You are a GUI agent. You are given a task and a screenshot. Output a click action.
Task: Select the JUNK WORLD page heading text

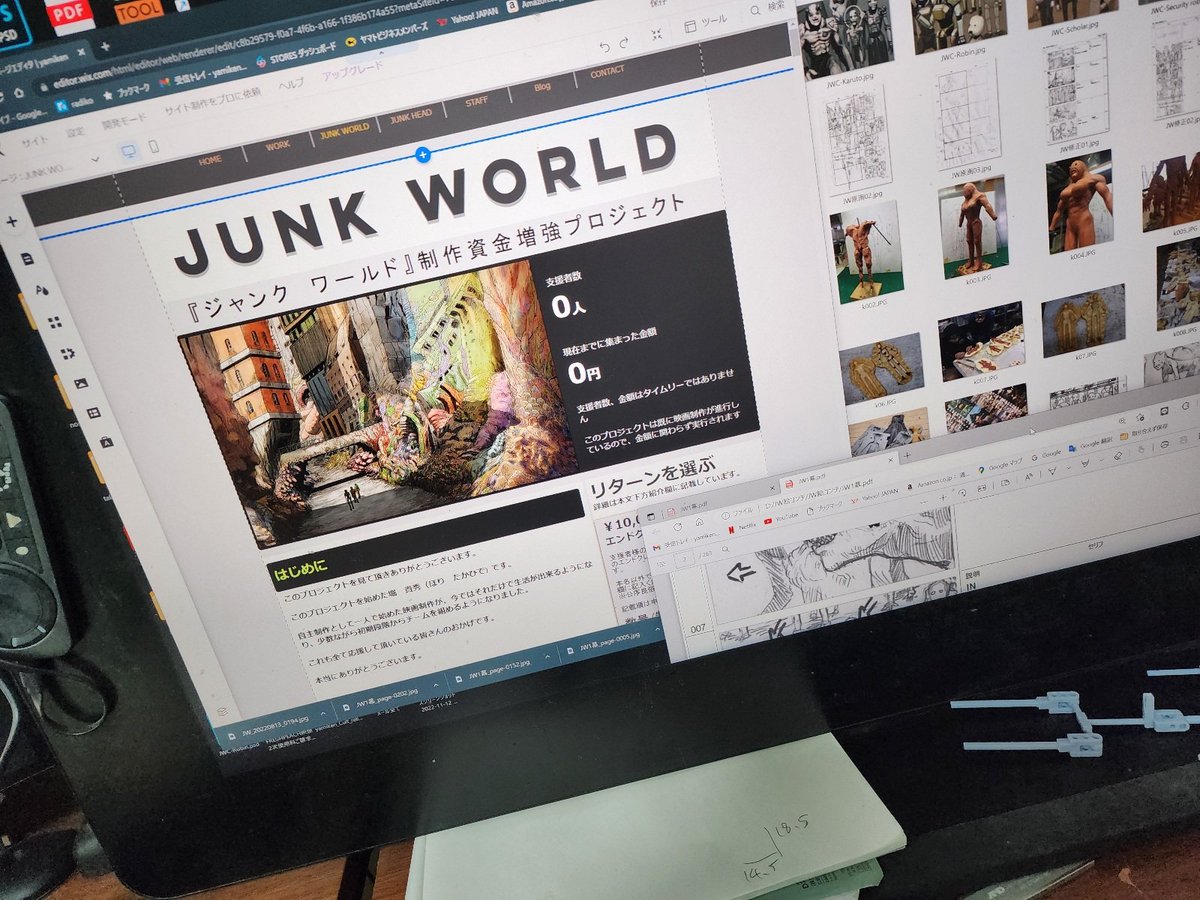[x=428, y=200]
